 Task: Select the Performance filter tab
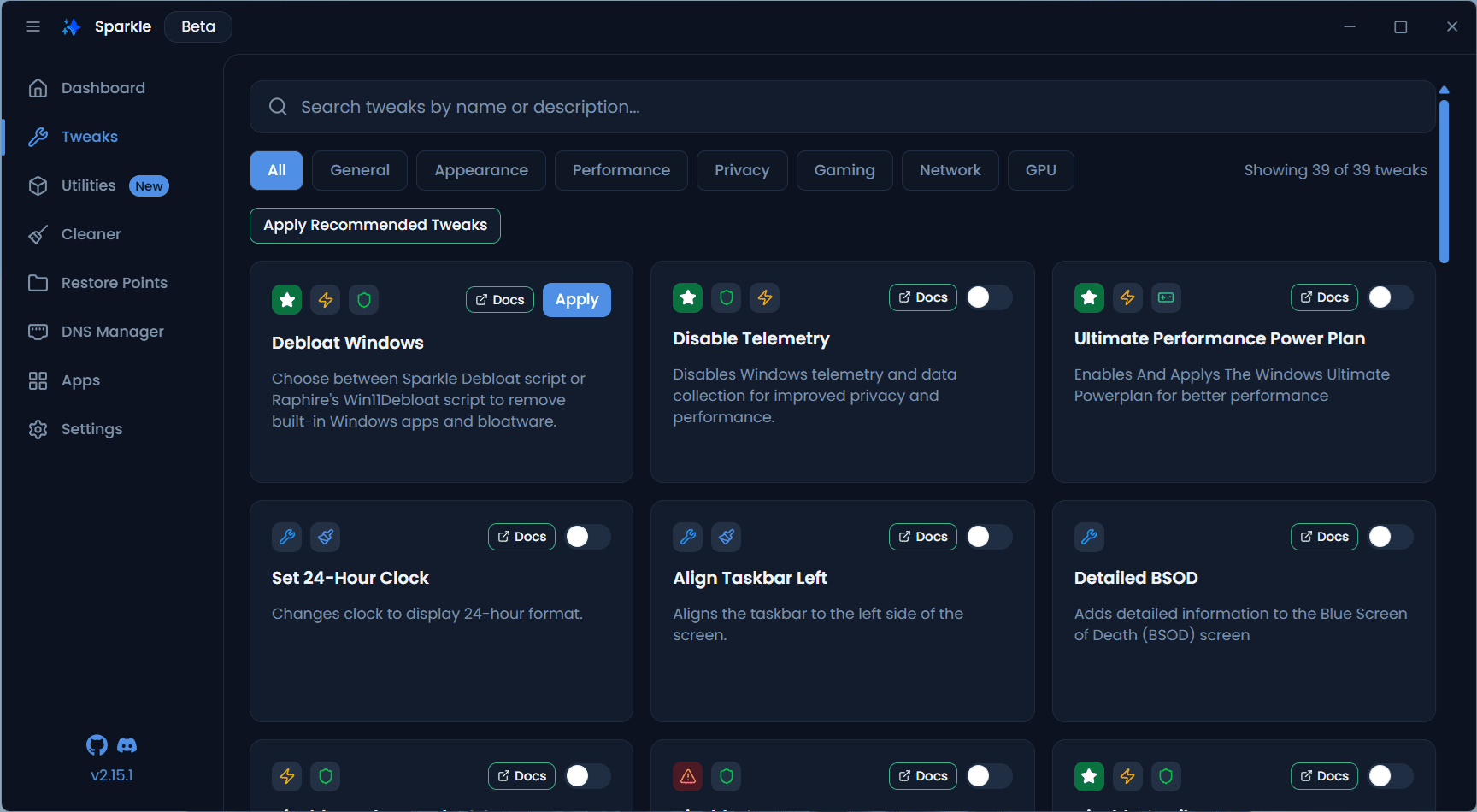click(621, 170)
